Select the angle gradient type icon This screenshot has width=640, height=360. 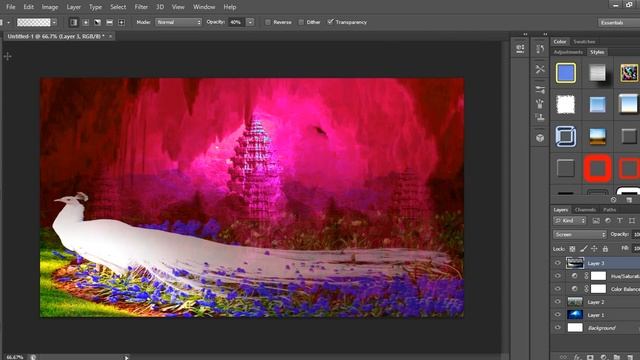98,22
